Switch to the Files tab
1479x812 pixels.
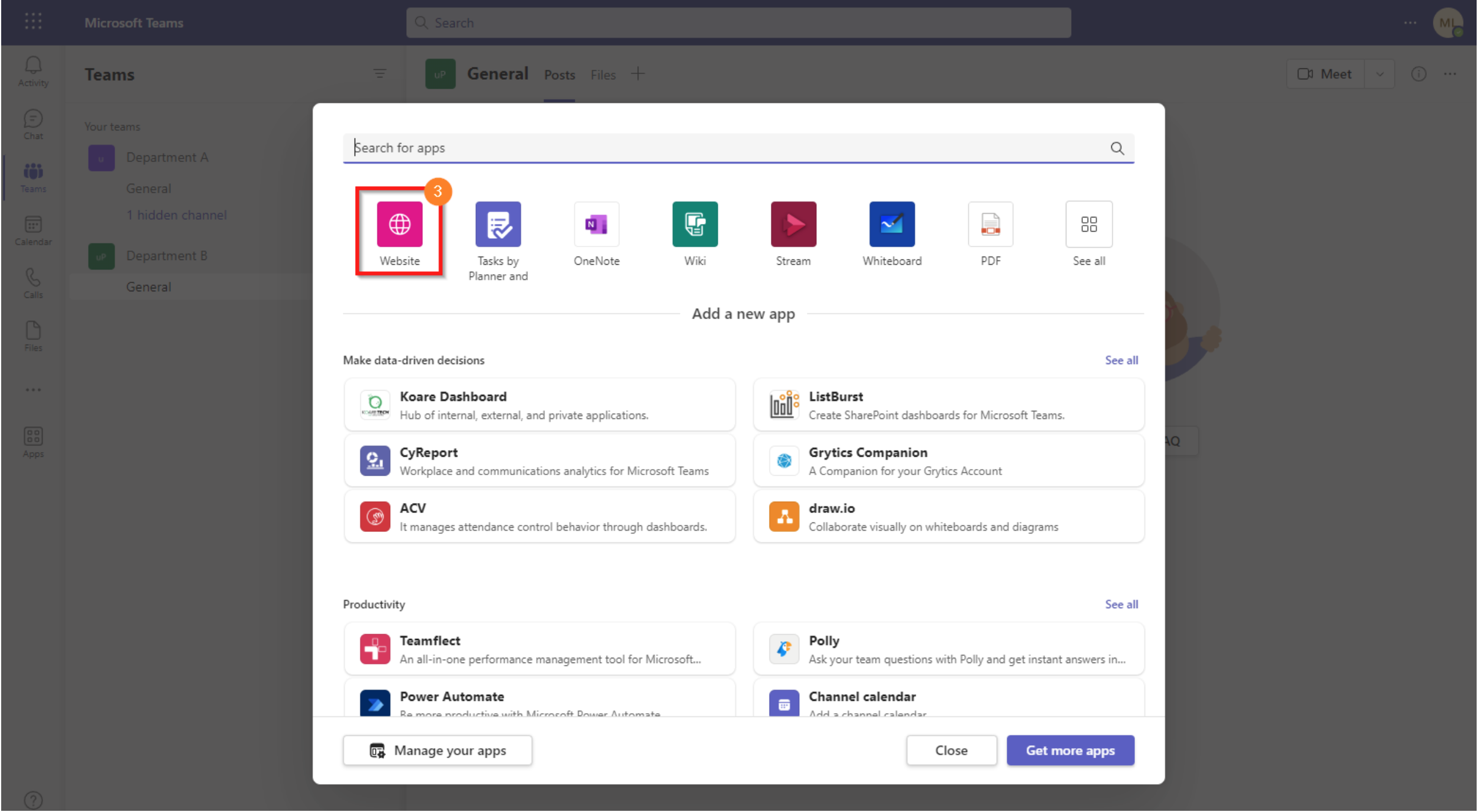[x=603, y=75]
